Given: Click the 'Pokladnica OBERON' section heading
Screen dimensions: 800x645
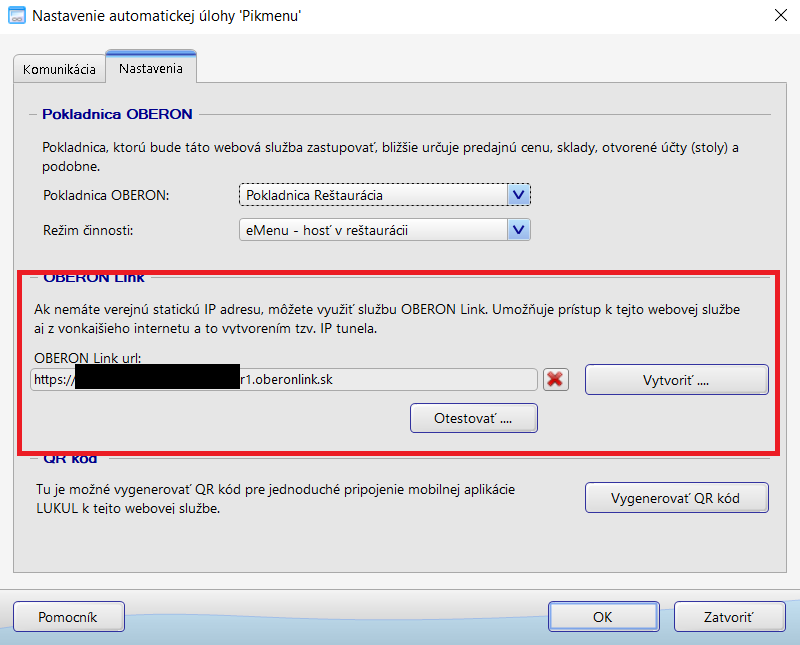Looking at the screenshot, I should tap(117, 114).
